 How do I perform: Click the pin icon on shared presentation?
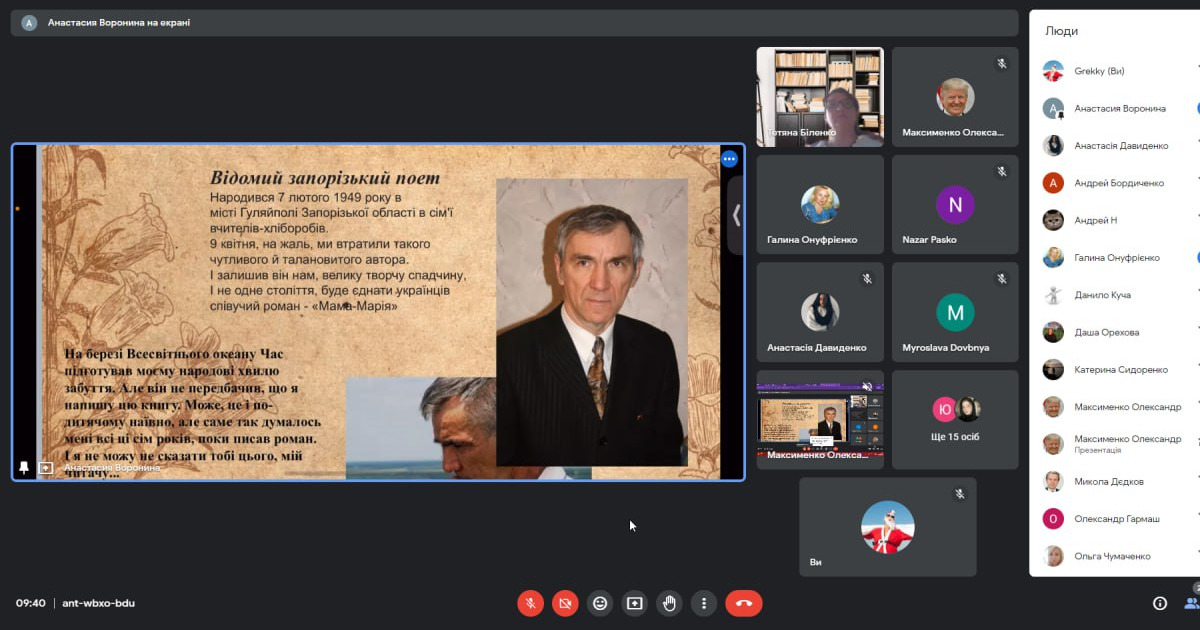coord(24,467)
